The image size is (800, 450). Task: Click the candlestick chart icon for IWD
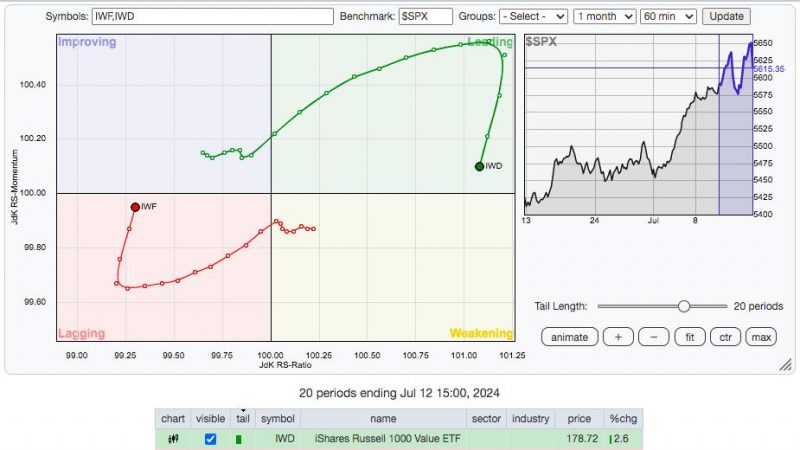tap(173, 439)
